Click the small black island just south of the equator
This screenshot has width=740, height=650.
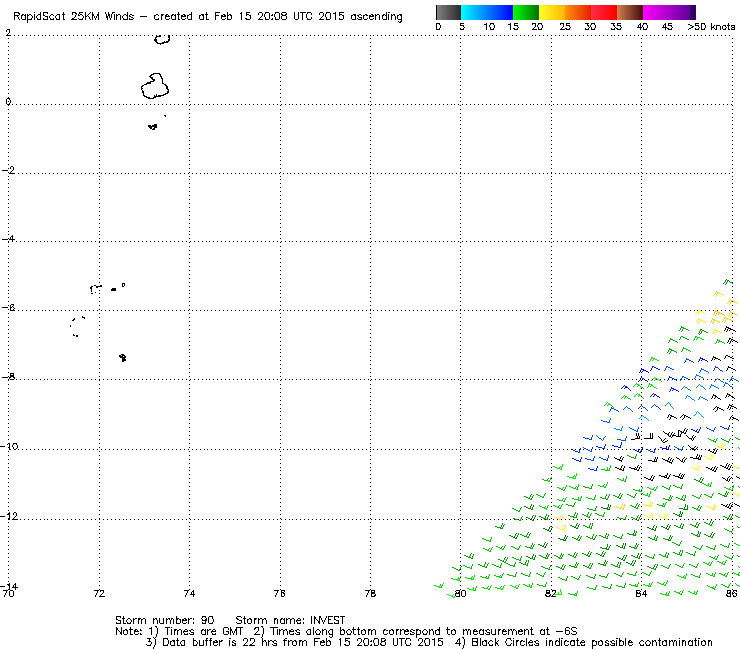[x=152, y=127]
